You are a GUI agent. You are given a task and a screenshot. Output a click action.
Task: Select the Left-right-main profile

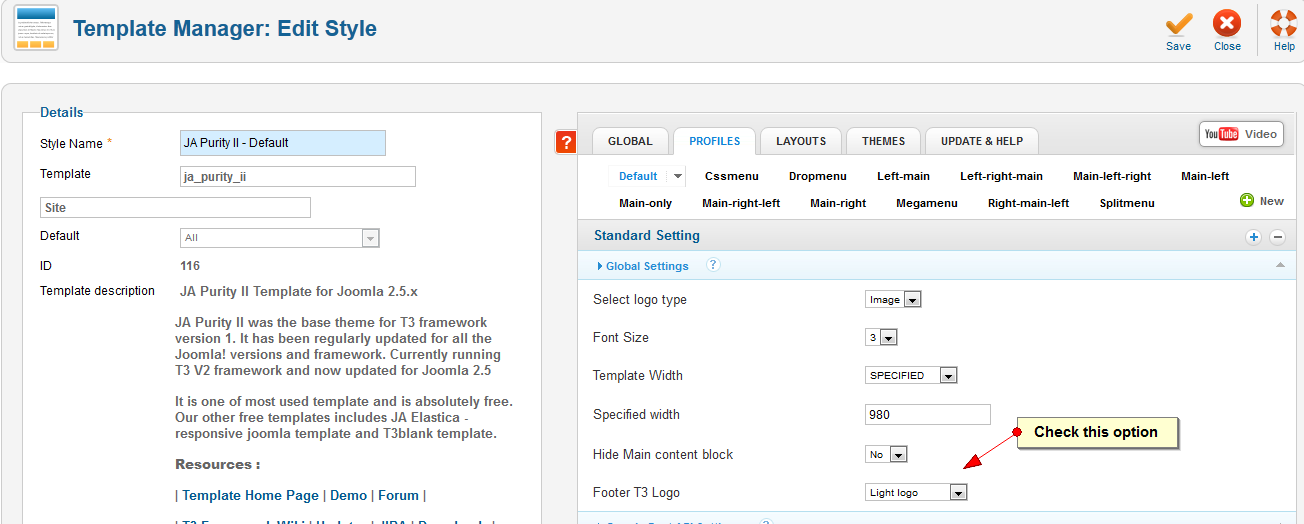tap(1001, 176)
